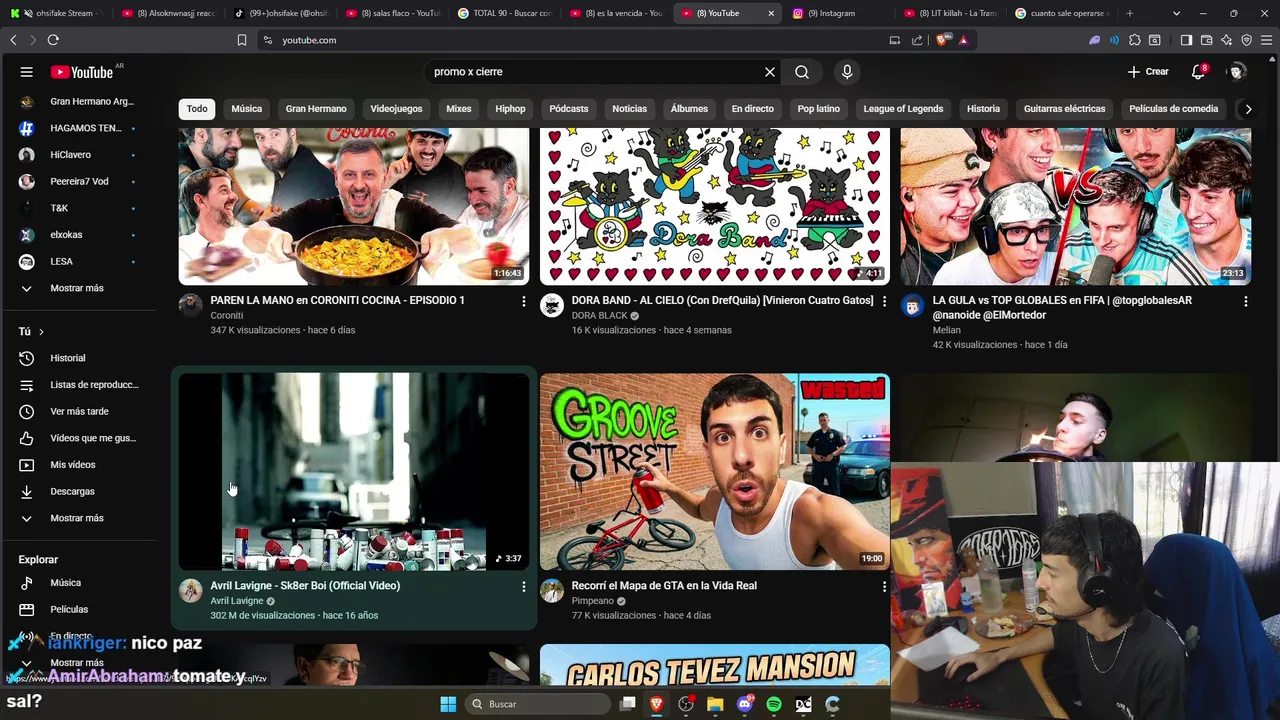Open options menu for Dora Band video
This screenshot has height=720, width=1280.
884,301
